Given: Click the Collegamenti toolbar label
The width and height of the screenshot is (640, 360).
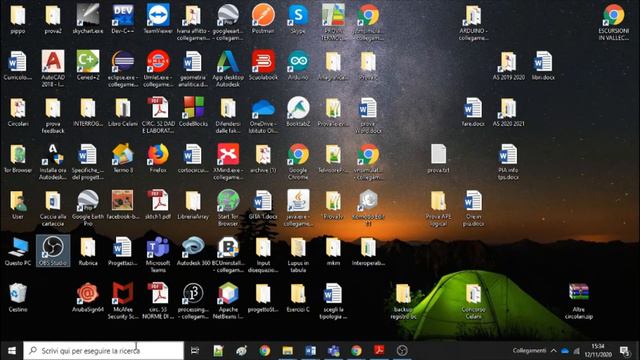Looking at the screenshot, I should [529, 351].
